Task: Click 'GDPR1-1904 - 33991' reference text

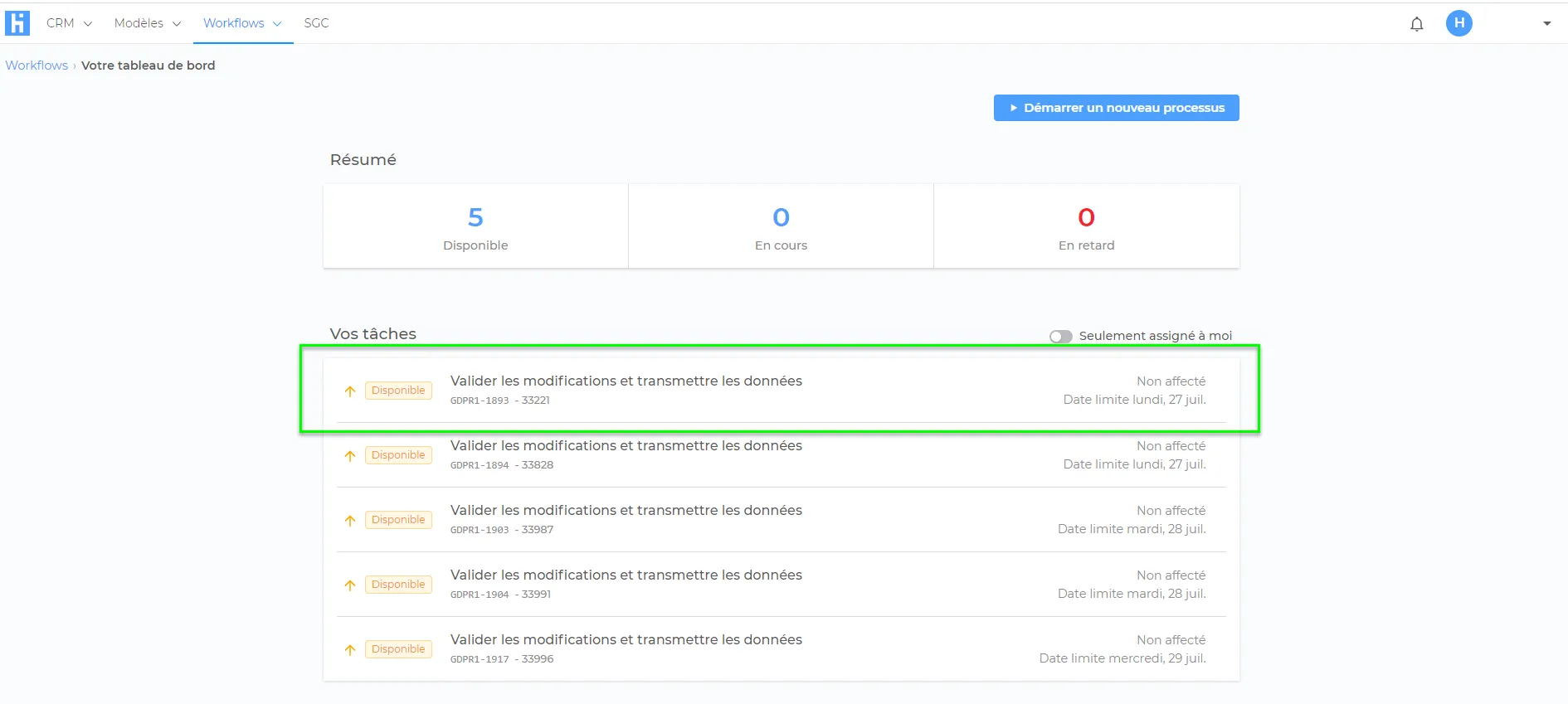Action: tap(500, 595)
